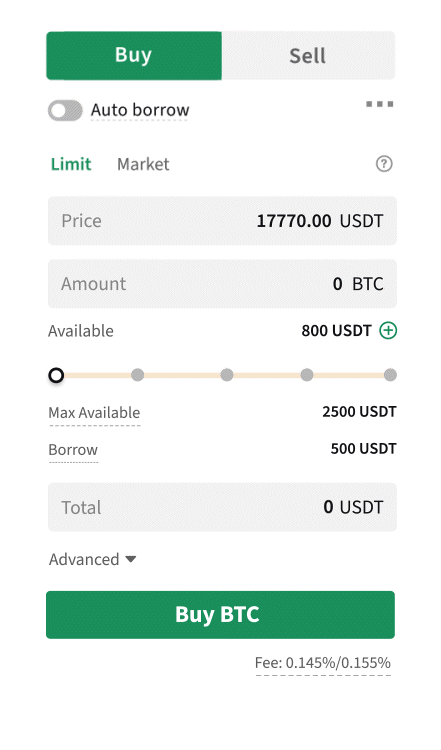Viewport: 441px width, 750px height.
Task: Open the three-dot more options menu
Action: click(x=379, y=104)
